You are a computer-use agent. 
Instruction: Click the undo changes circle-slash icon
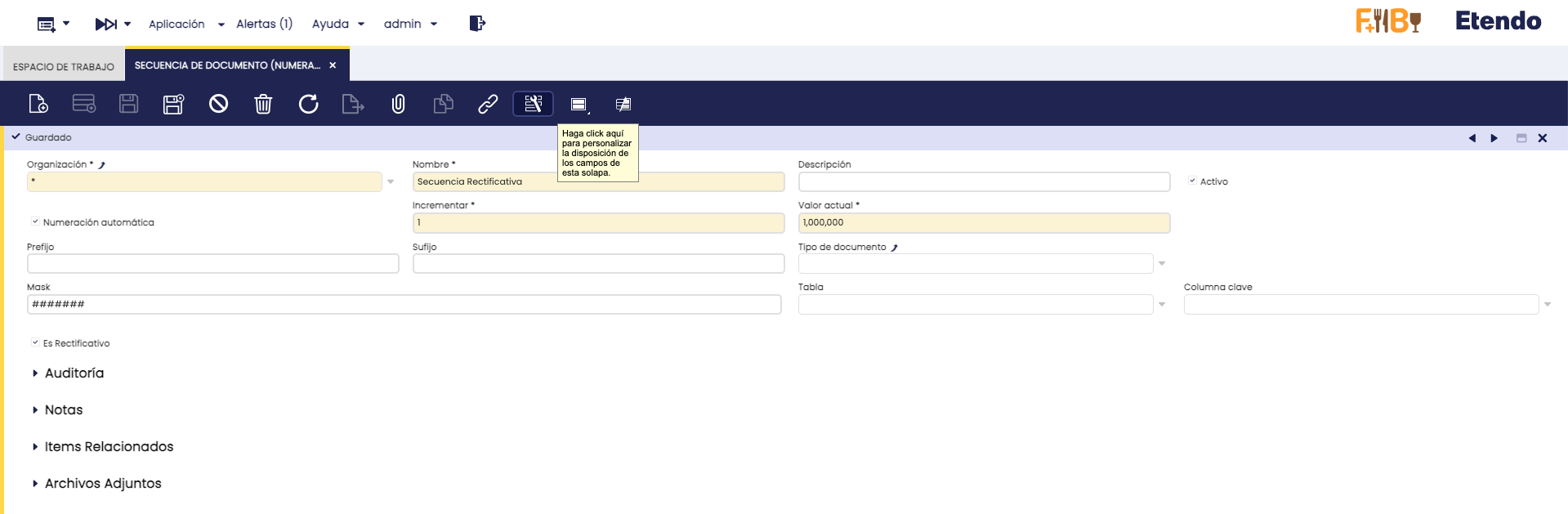[218, 104]
